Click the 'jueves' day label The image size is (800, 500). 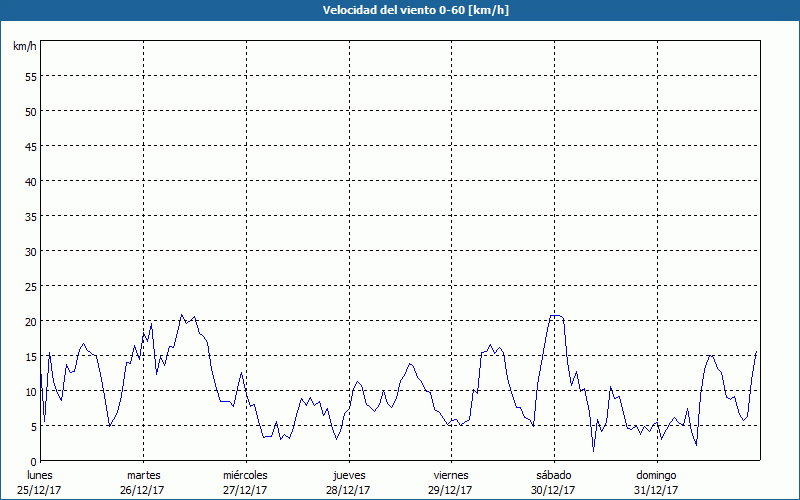(x=348, y=475)
